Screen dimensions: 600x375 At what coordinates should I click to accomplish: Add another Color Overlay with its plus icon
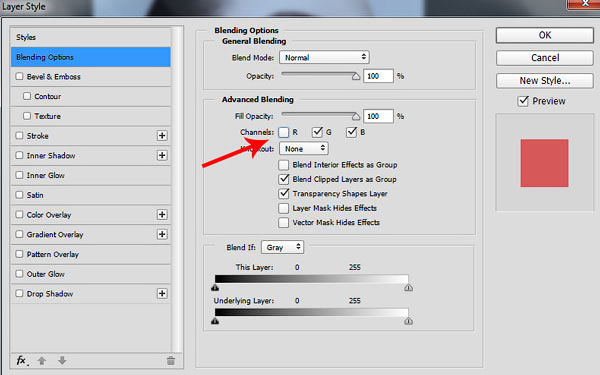(x=162, y=215)
